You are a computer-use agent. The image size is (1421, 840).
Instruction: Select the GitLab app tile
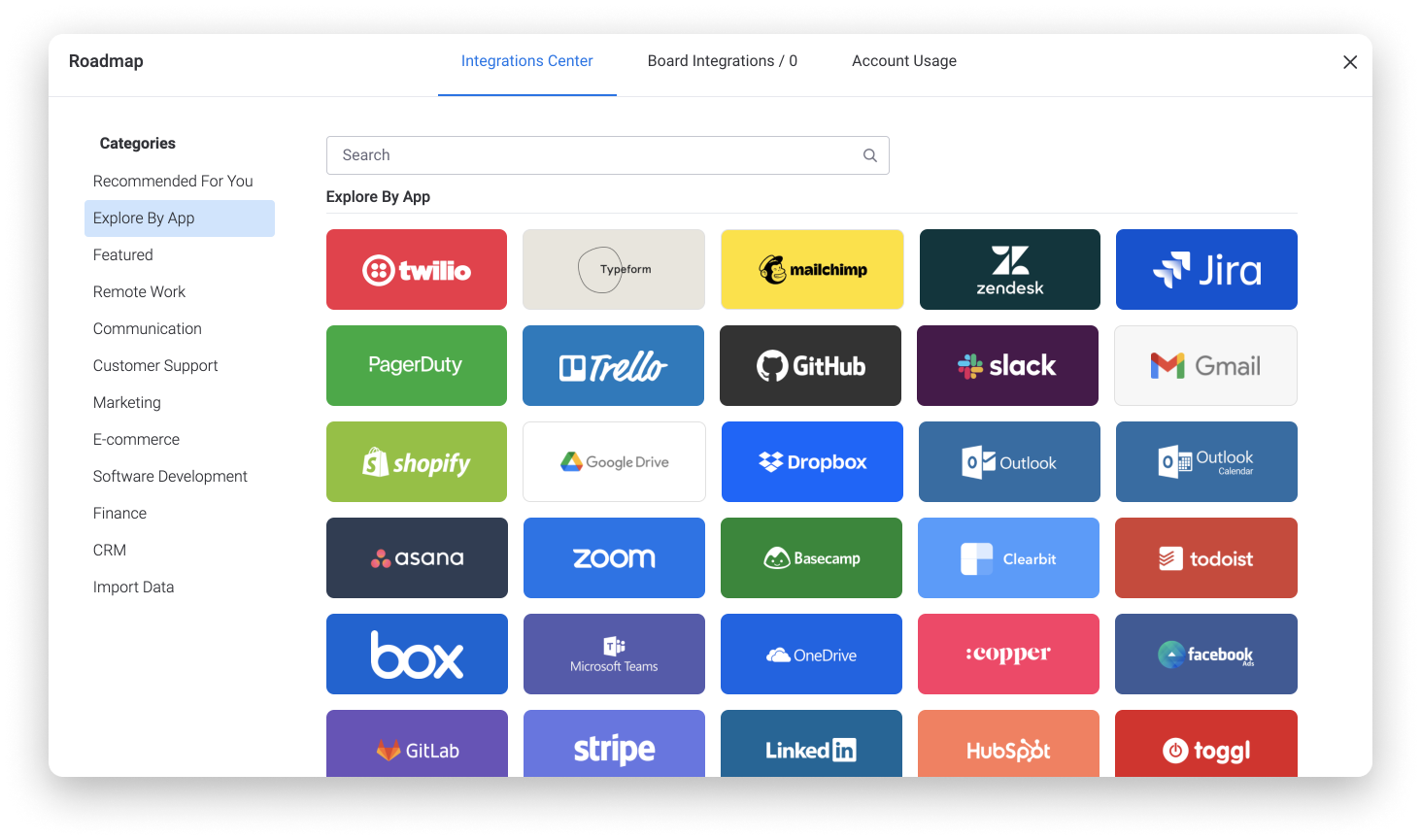point(417,743)
